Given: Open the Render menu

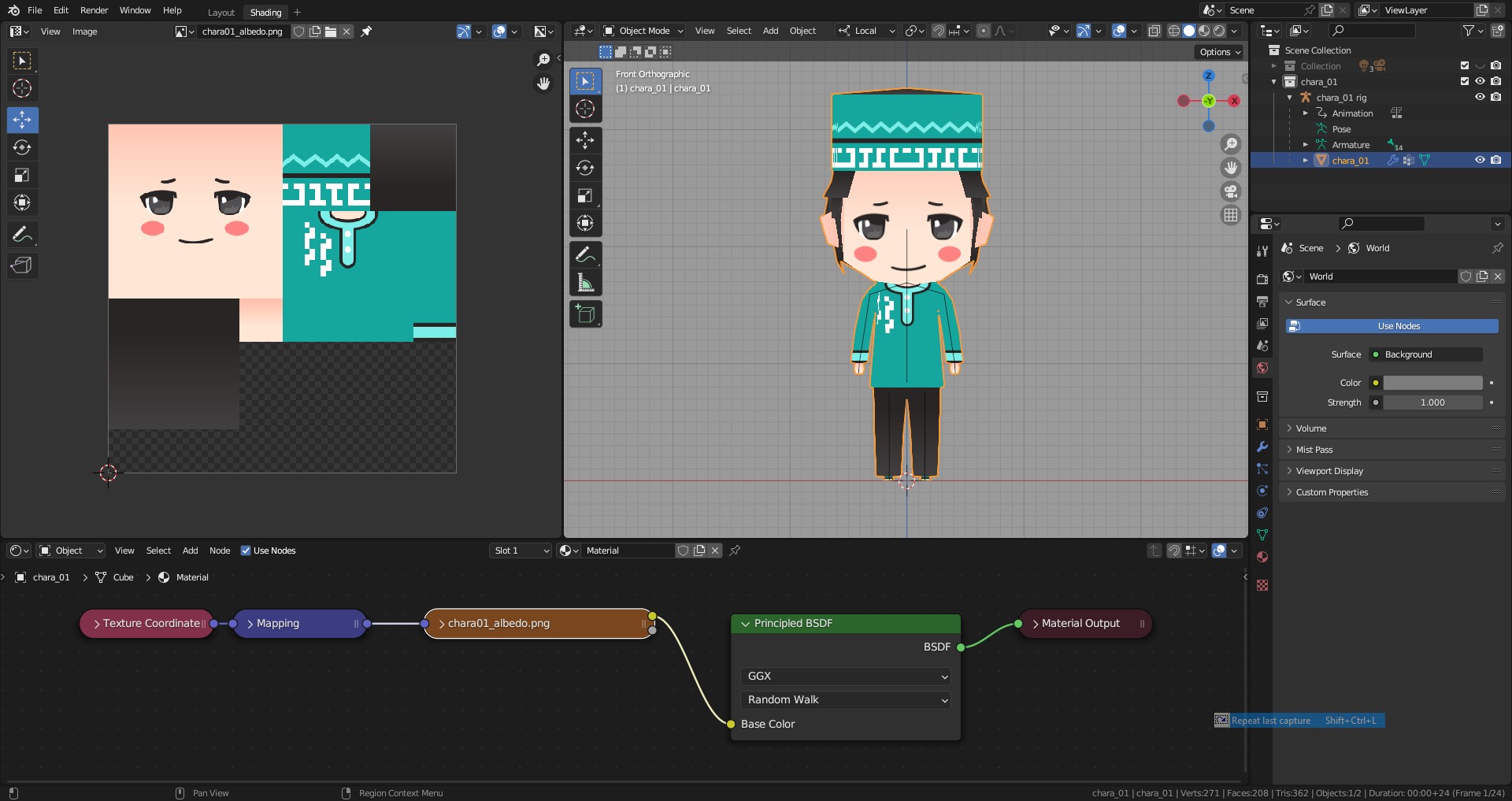Looking at the screenshot, I should 94,10.
